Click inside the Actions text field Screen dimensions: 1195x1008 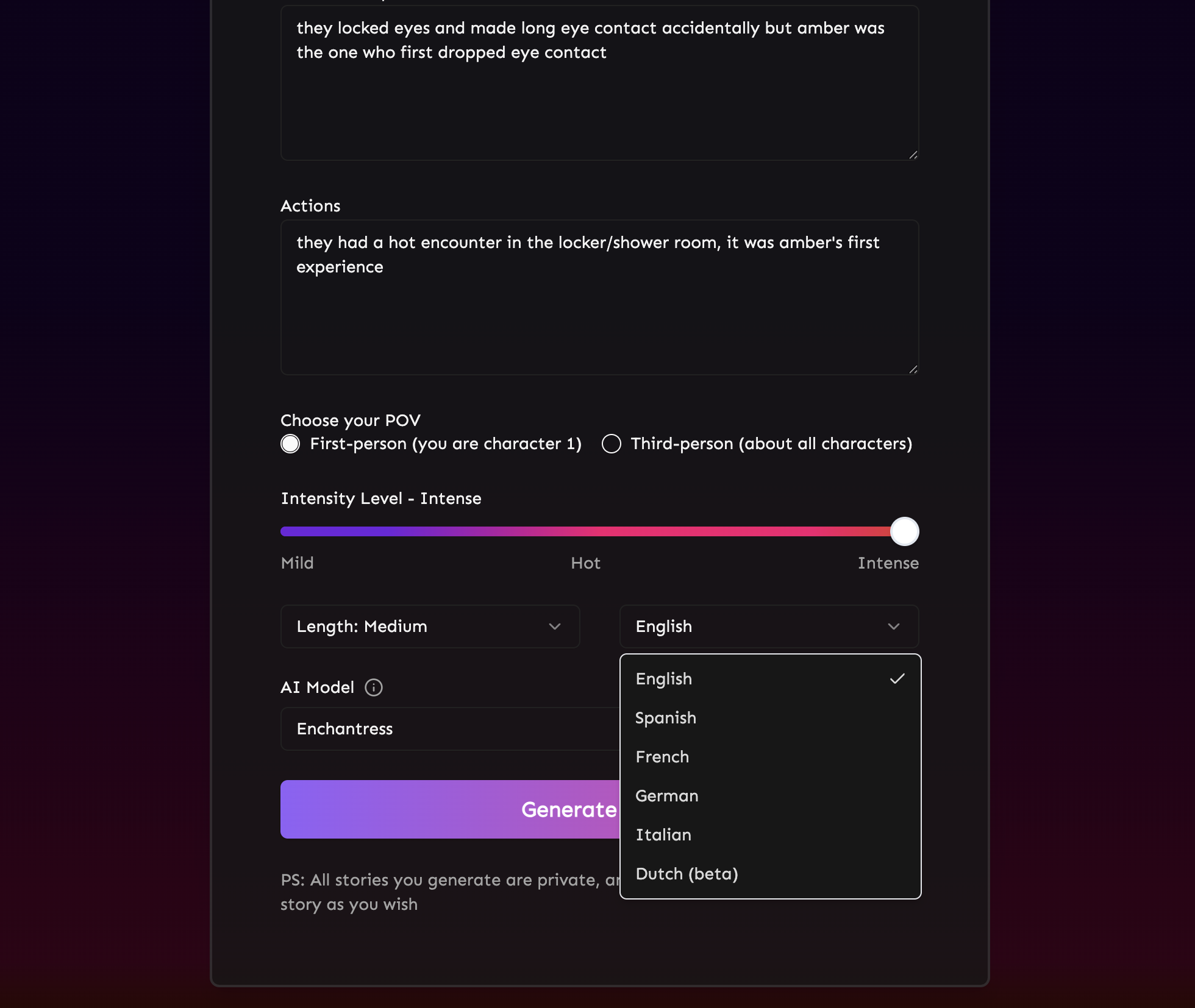[599, 297]
